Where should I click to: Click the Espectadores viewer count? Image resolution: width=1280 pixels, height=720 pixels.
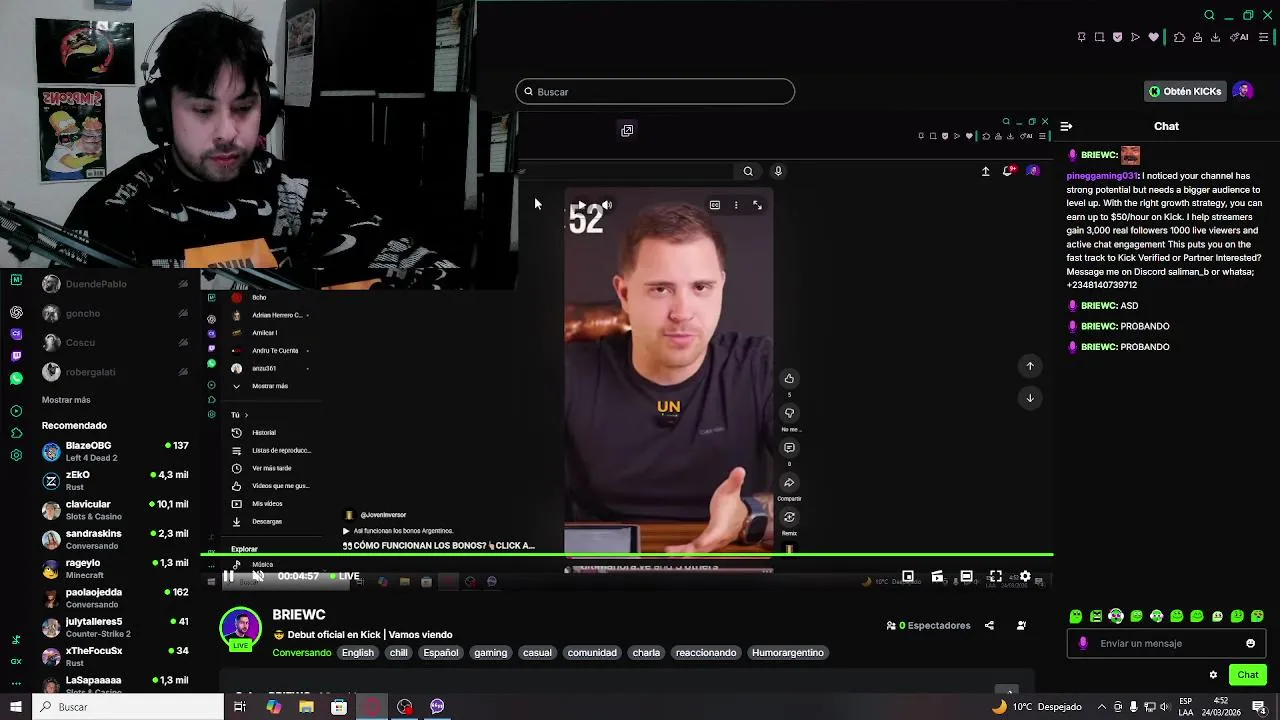928,626
